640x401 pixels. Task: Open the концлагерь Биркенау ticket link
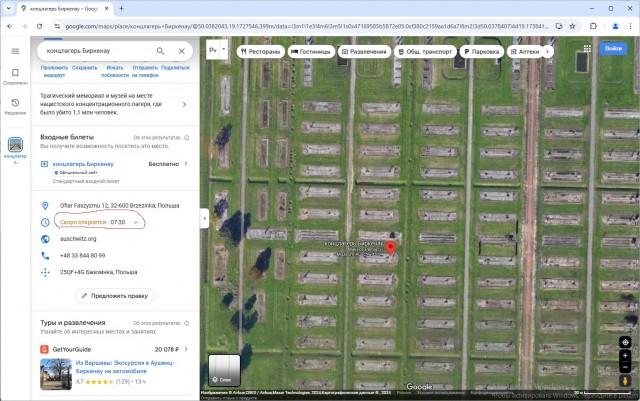coord(83,164)
